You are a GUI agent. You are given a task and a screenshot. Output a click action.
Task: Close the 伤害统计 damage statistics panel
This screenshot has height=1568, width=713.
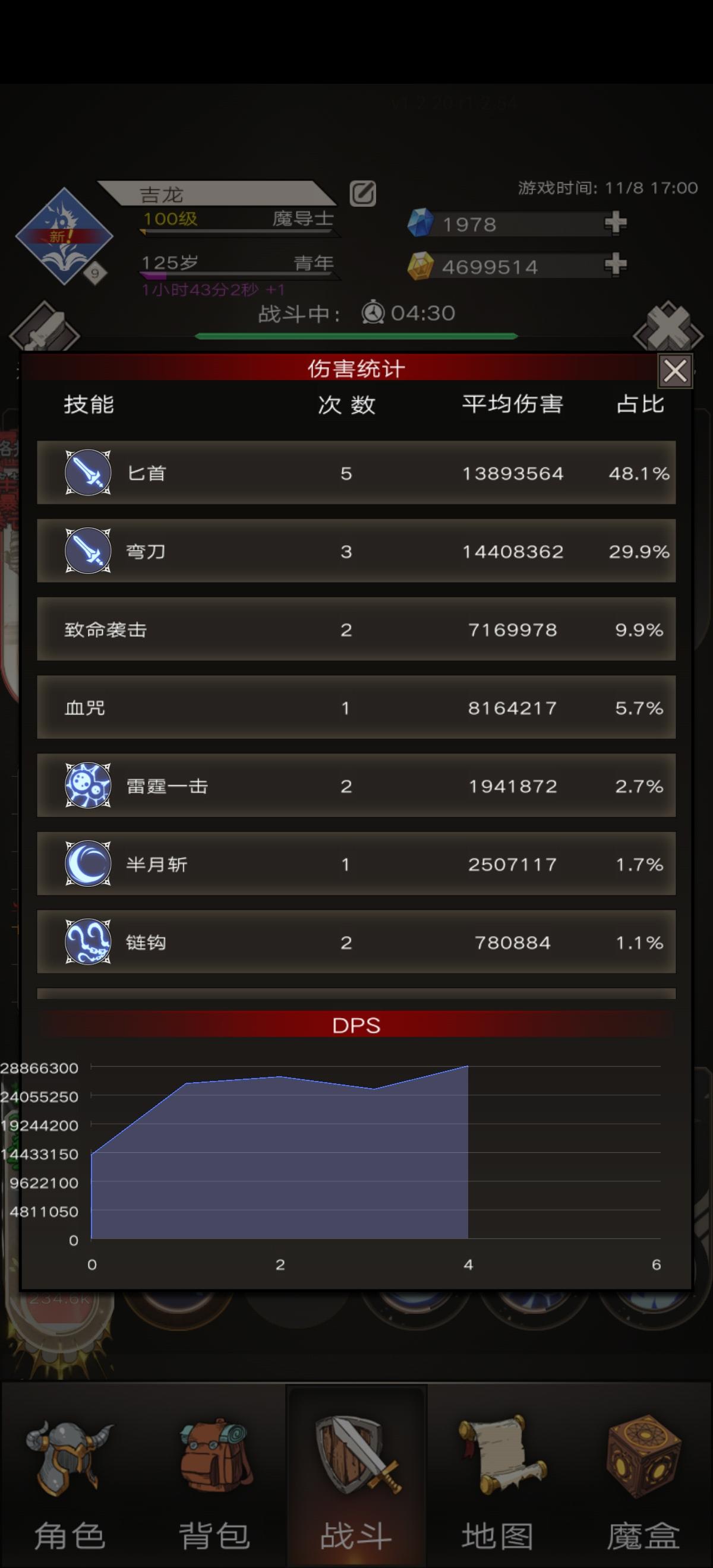[x=675, y=370]
